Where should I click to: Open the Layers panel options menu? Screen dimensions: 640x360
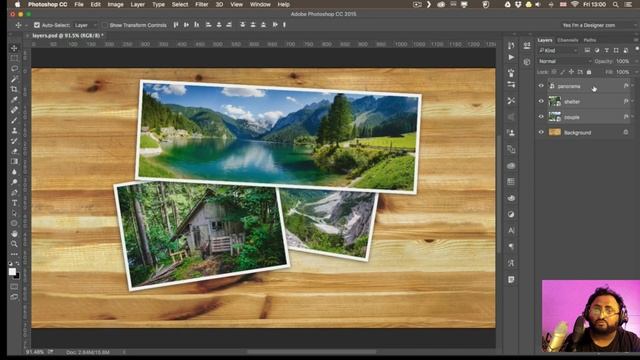click(636, 40)
